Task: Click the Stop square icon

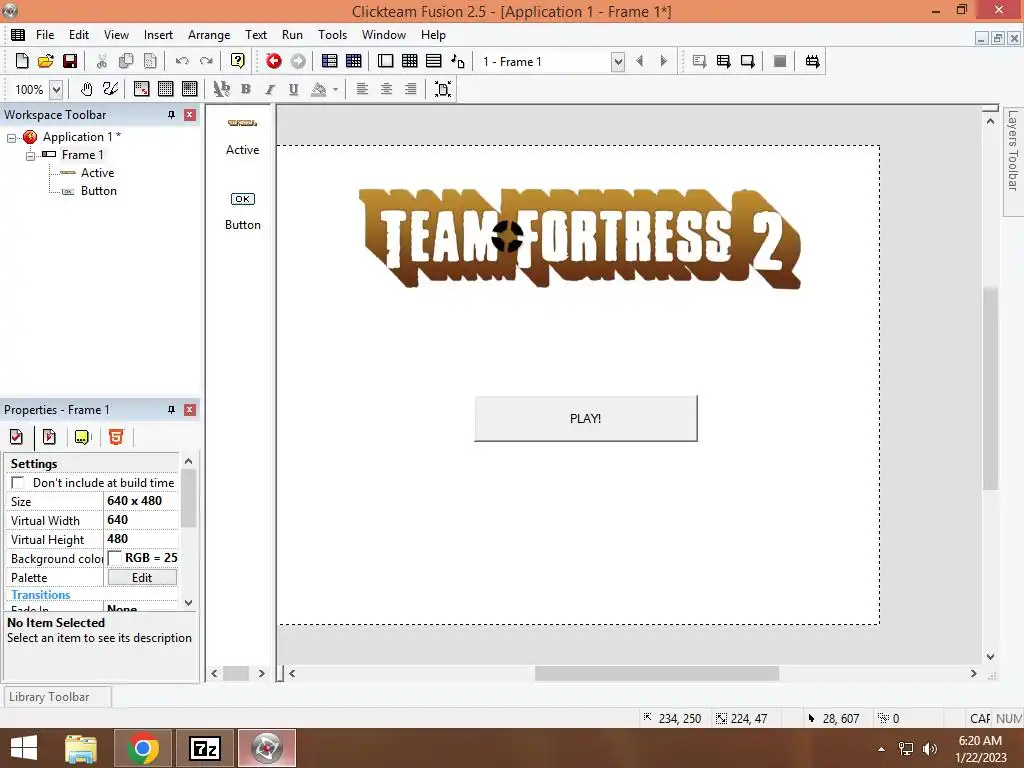Action: click(780, 61)
